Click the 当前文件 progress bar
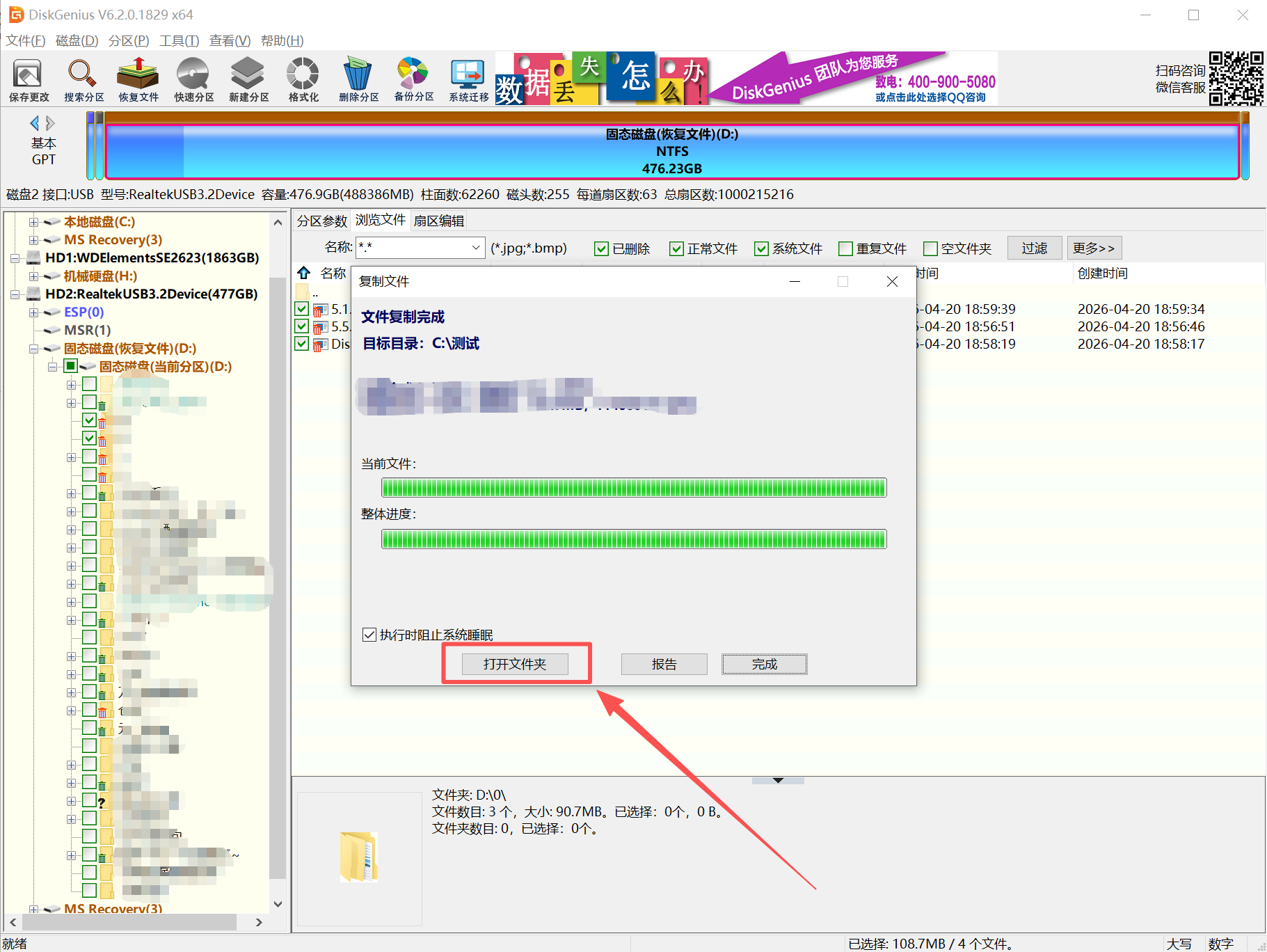Viewport: 1267px width, 952px height. (x=634, y=487)
